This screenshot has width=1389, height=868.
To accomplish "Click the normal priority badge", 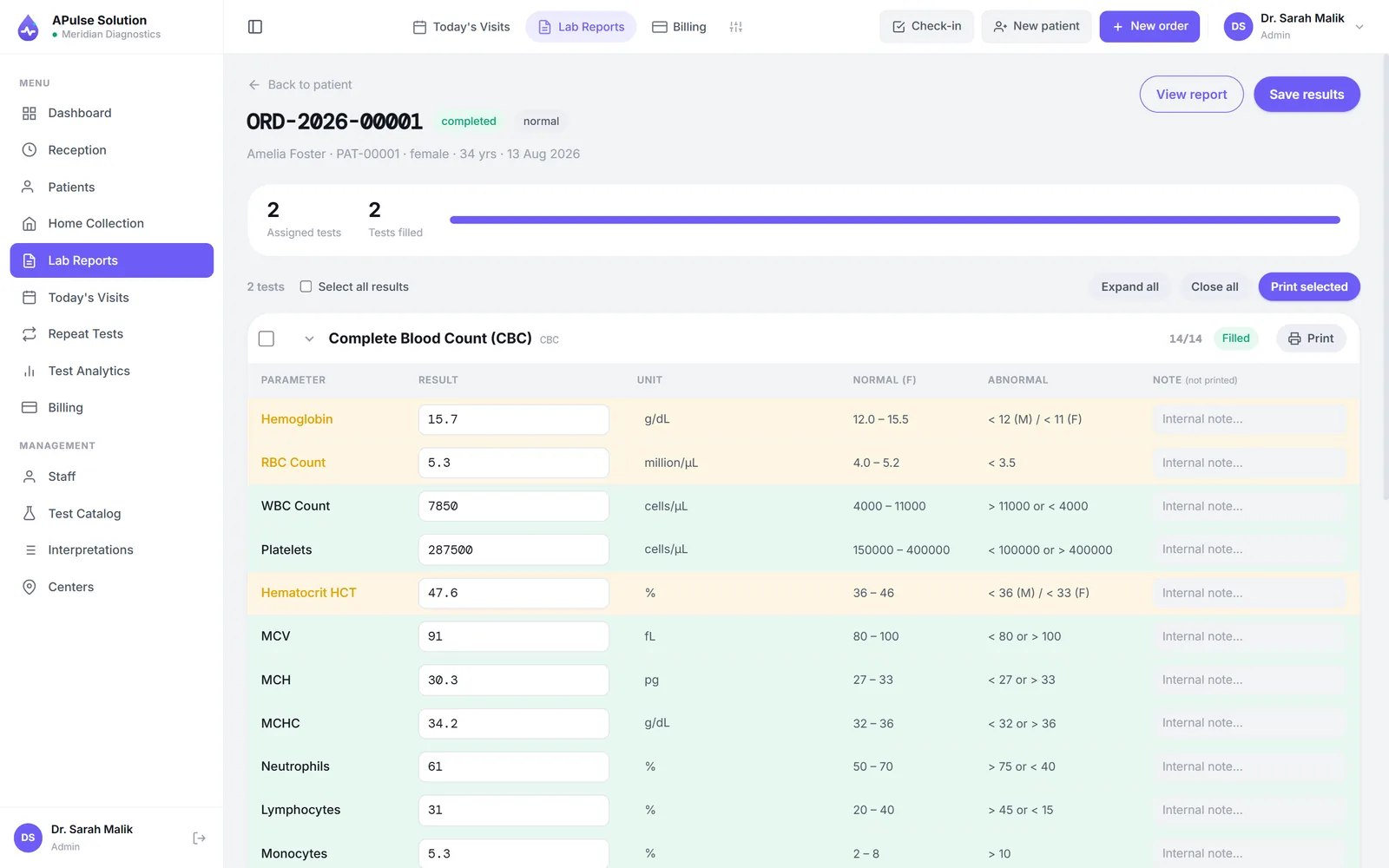I will click(541, 122).
